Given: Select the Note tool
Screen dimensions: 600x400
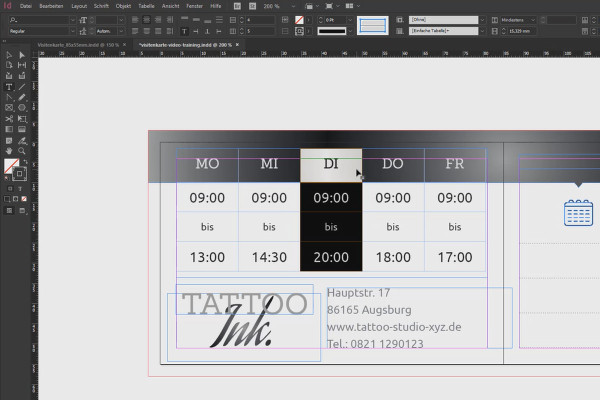Looking at the screenshot, I should click(x=9, y=140).
